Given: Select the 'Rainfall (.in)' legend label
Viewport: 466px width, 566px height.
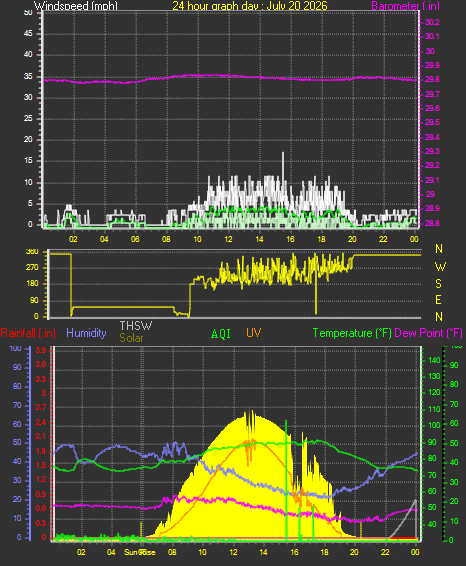Looking at the screenshot, I should pyautogui.click(x=28, y=333).
